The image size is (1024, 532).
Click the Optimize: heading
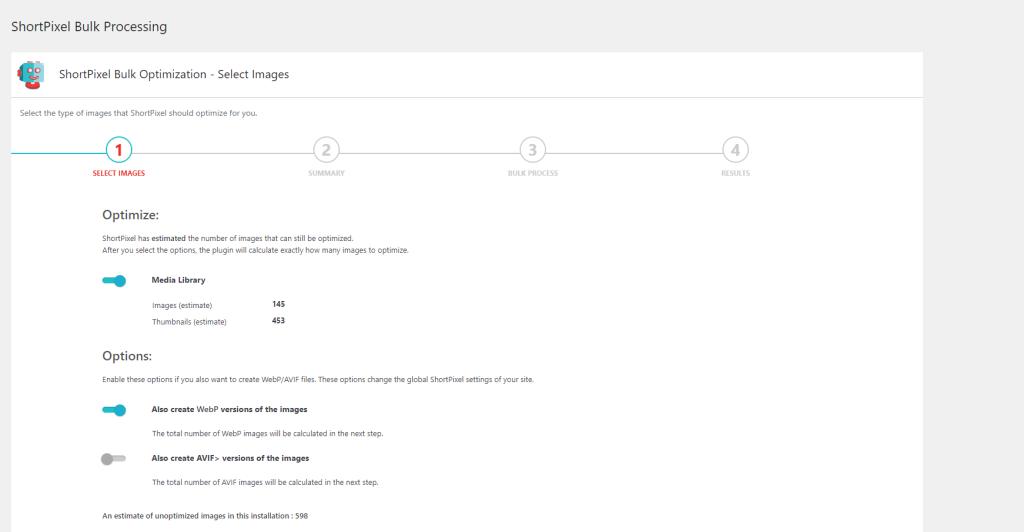coord(131,215)
